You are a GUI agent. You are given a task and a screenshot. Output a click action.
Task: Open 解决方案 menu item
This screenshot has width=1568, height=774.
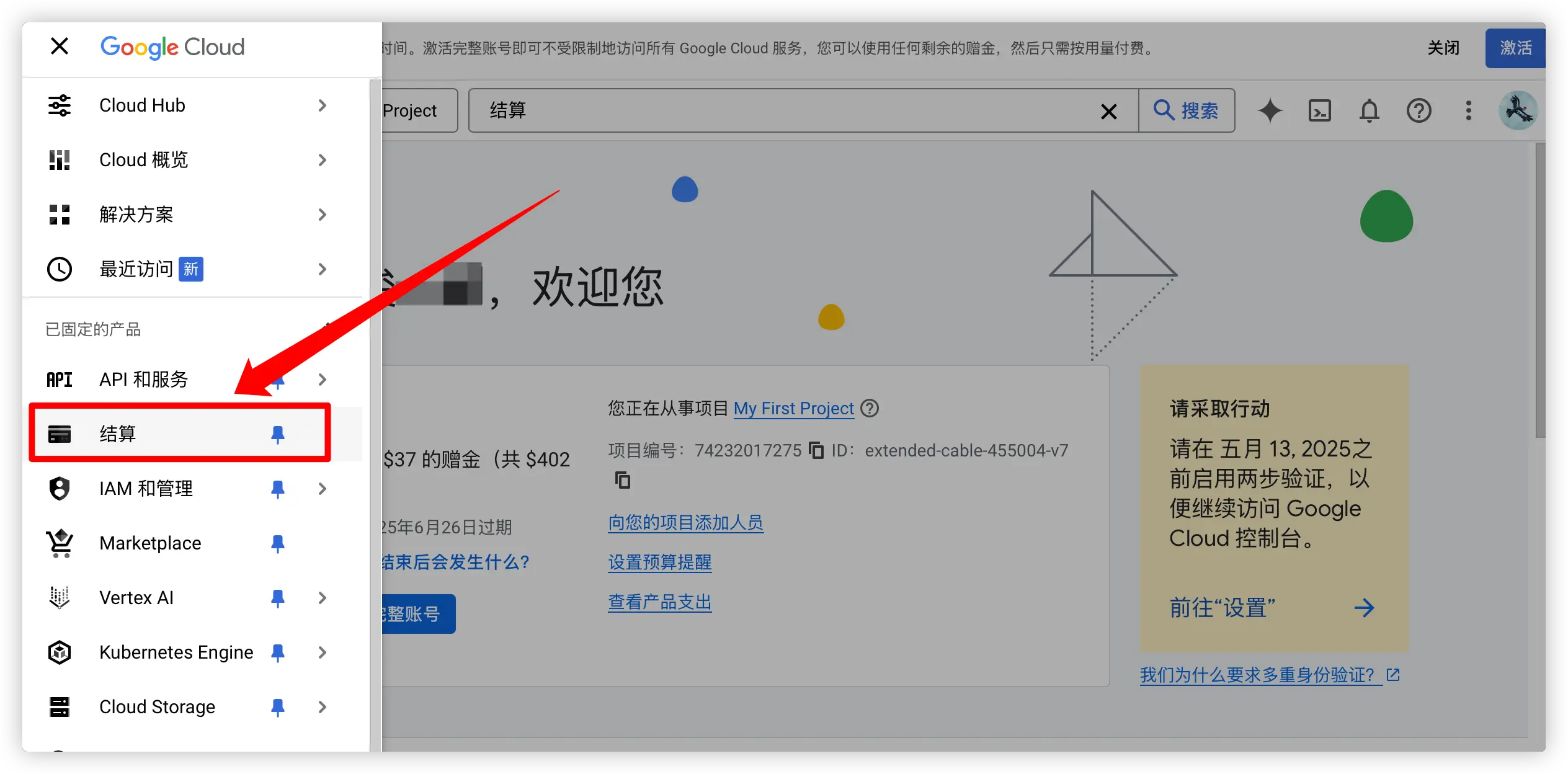click(x=192, y=215)
